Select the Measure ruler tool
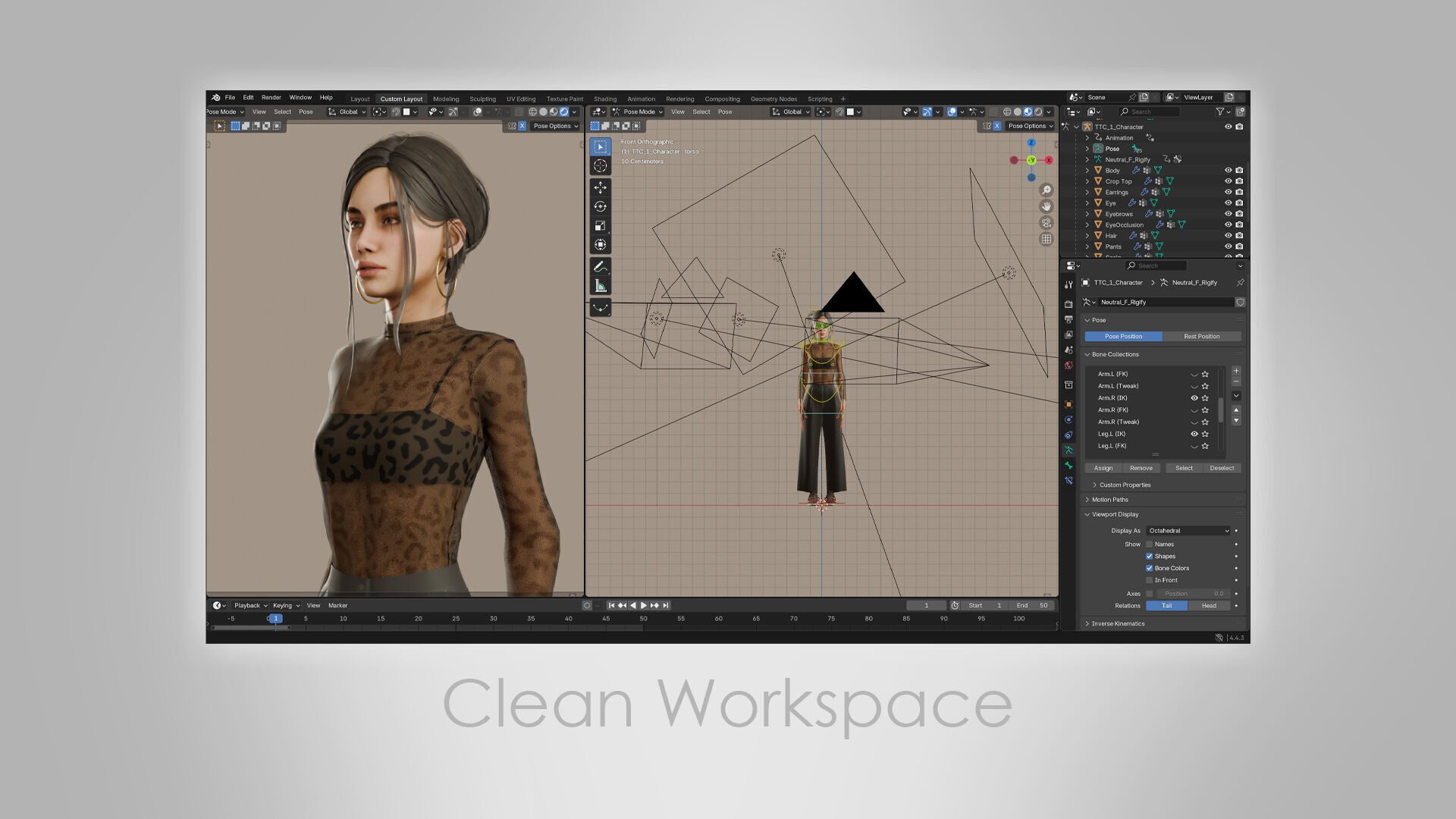This screenshot has width=1456, height=819. [x=600, y=286]
